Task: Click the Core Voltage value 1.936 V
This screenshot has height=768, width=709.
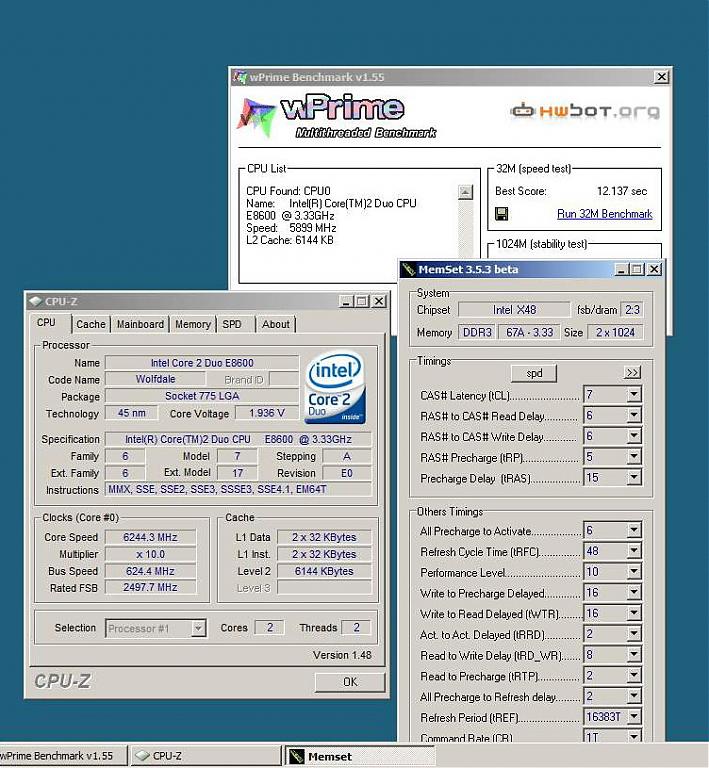Action: 267,413
